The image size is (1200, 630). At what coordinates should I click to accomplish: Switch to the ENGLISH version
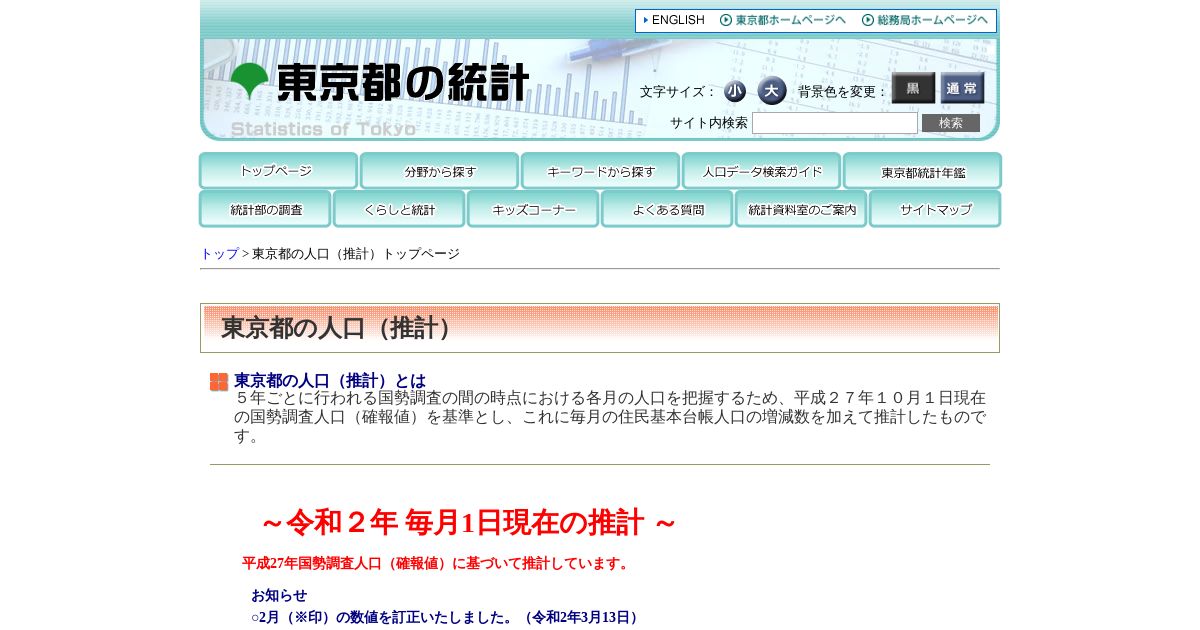click(674, 20)
